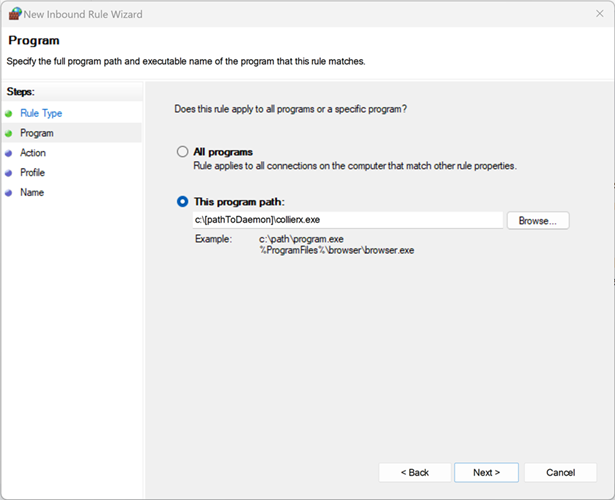Image resolution: width=615 pixels, height=500 pixels.
Task: Click the green bullet beside Program
Action: (x=9, y=134)
